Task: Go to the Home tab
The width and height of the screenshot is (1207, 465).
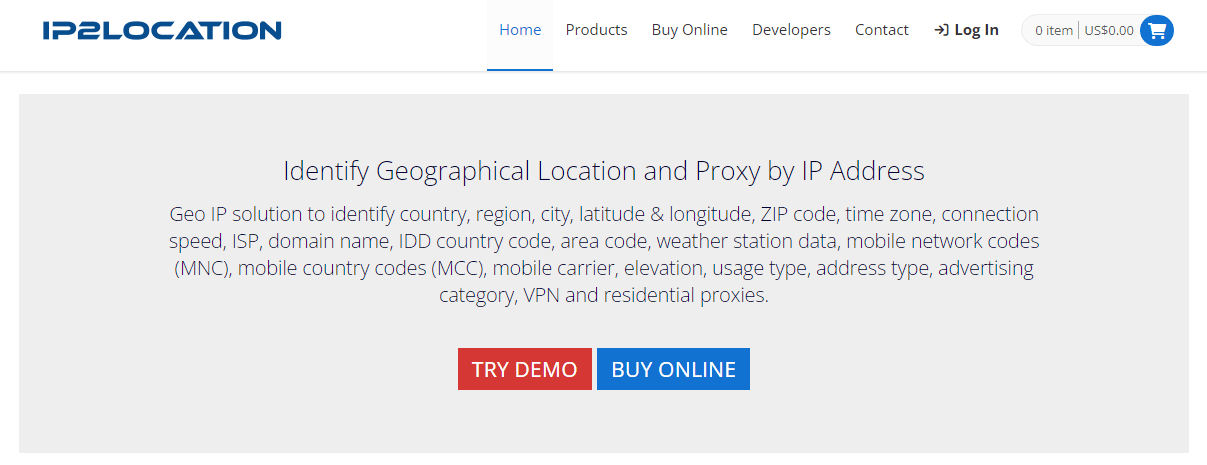Action: [520, 30]
